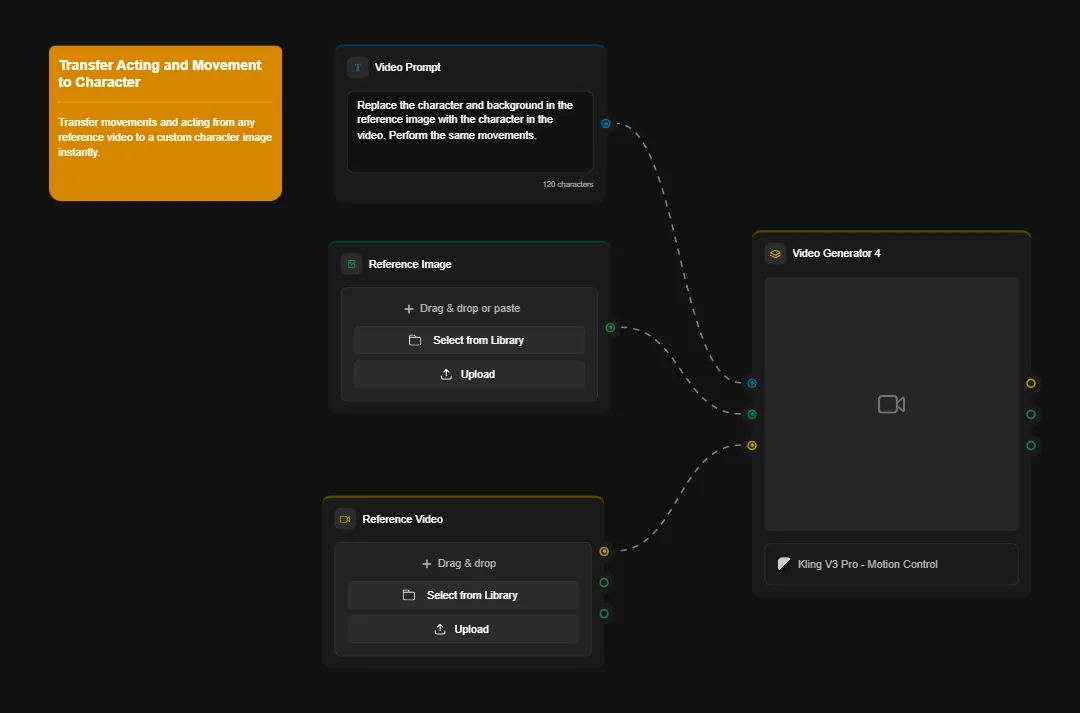This screenshot has width=1080, height=713.
Task: Click the Kling model logo icon
Action: (784, 564)
